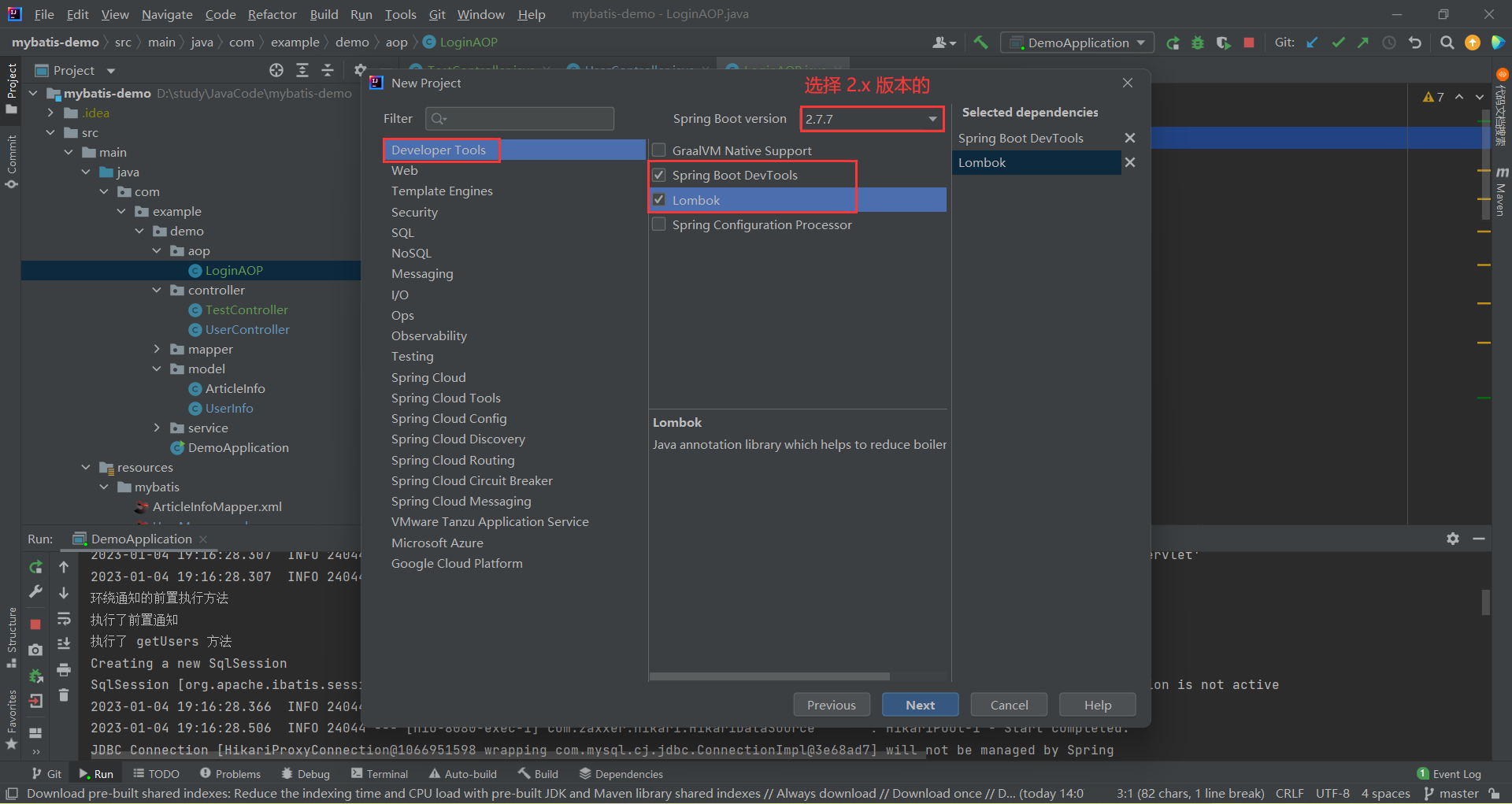1512x804 pixels.
Task: Open Project panel settings gear
Action: pos(359,70)
